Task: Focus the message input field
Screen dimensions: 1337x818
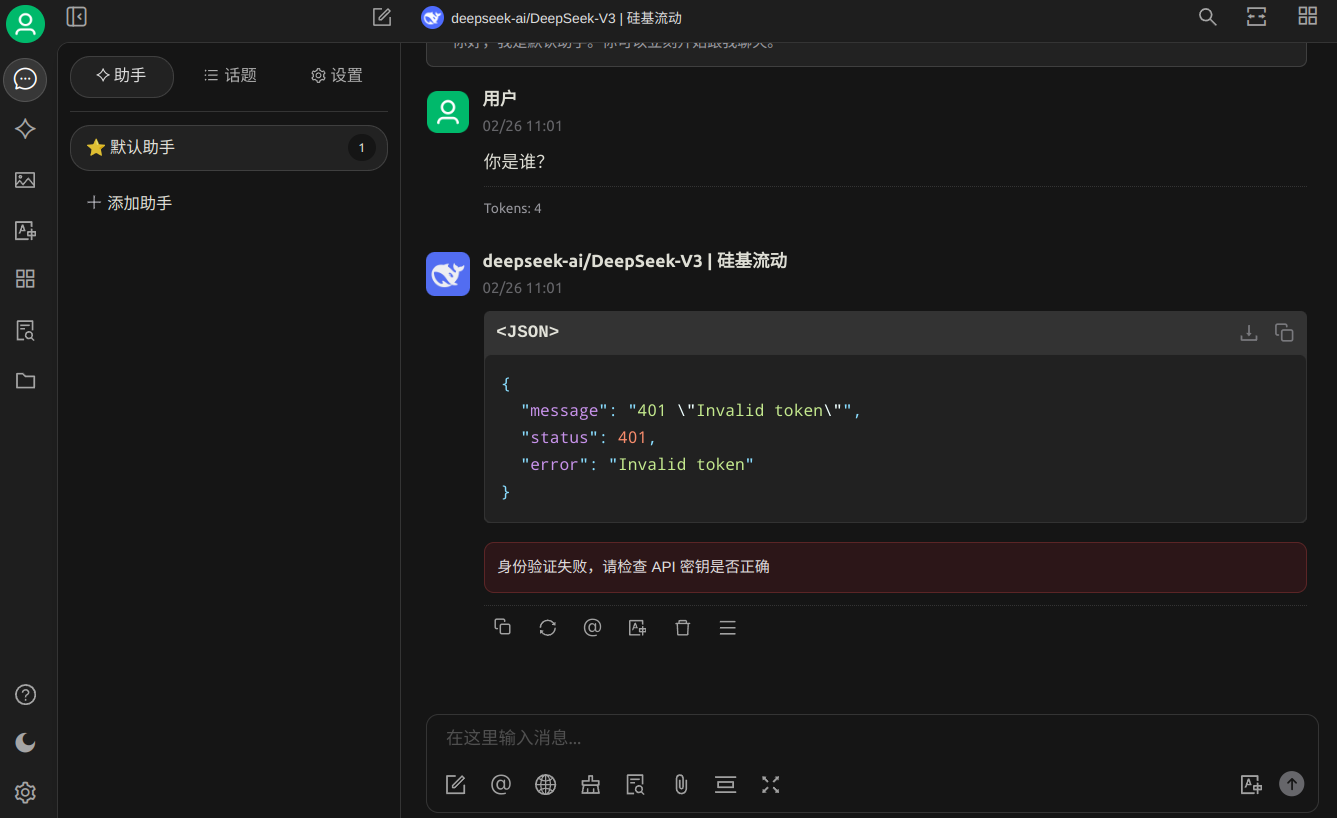Action: (872, 738)
